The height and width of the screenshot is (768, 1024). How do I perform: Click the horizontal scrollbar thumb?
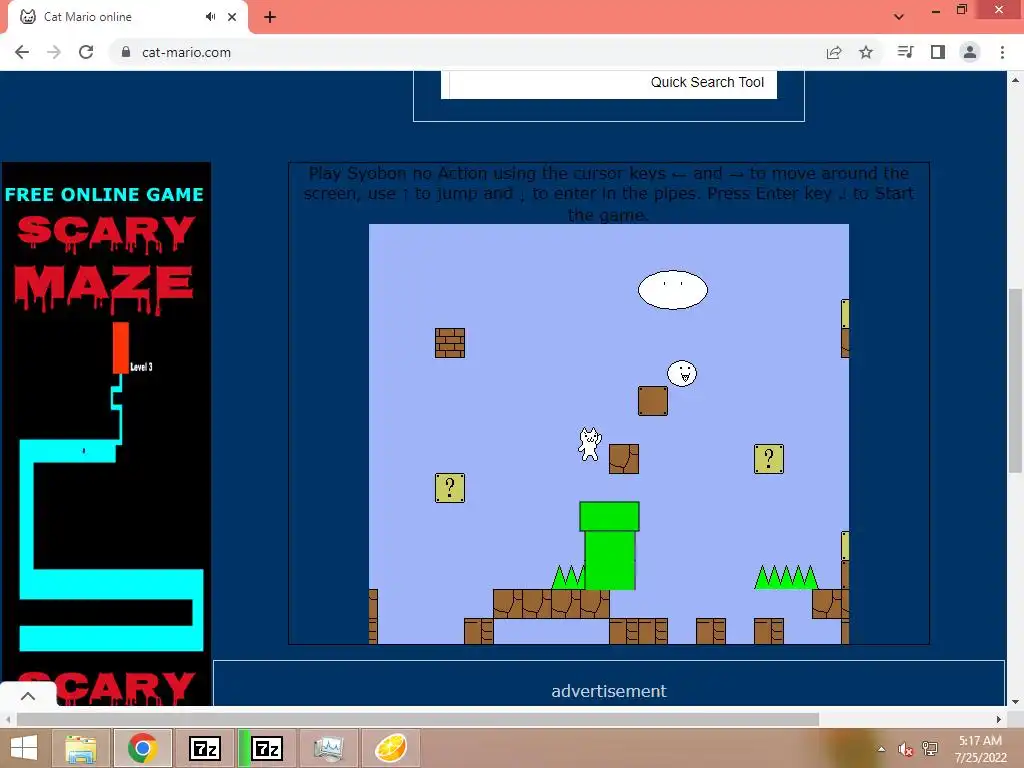click(x=418, y=719)
